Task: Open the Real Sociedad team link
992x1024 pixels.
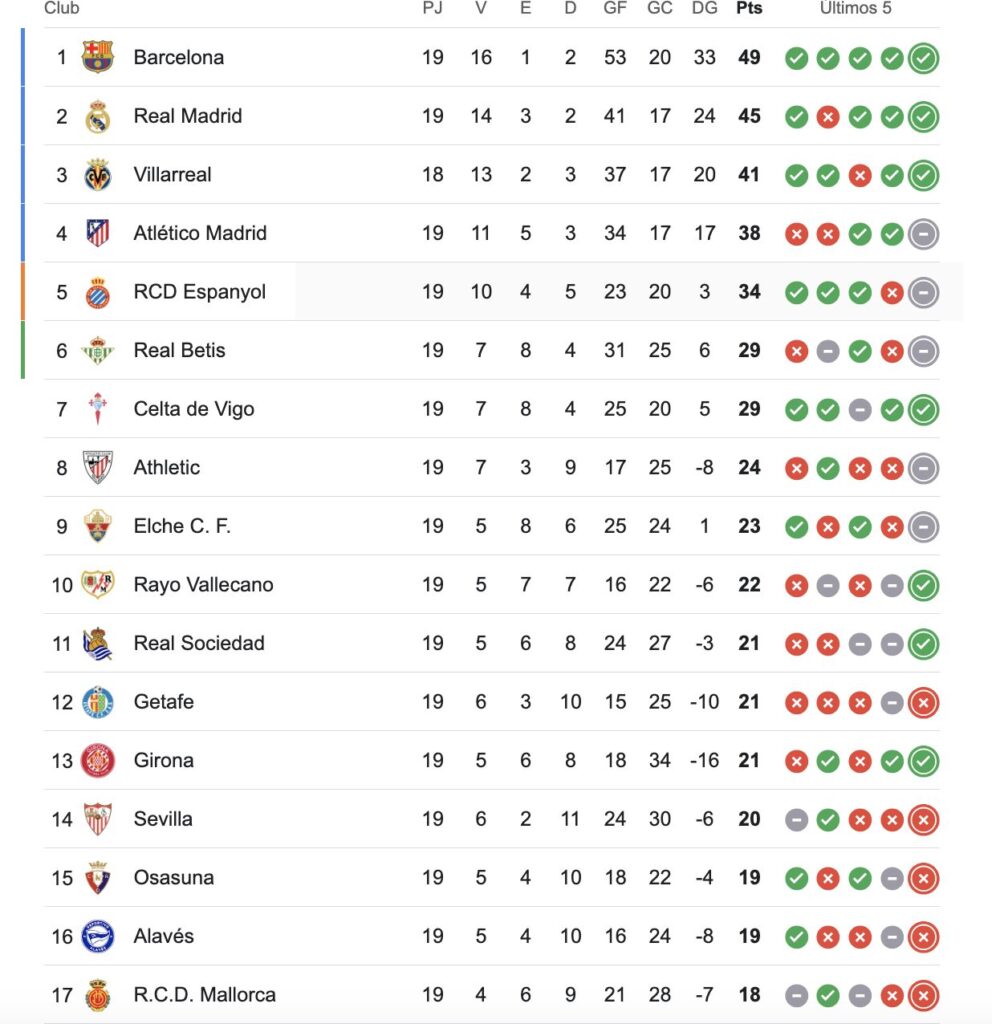Action: click(x=199, y=643)
